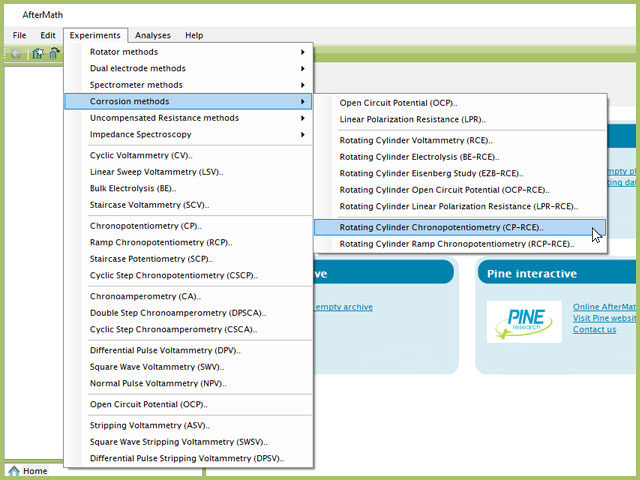
Task: Choose Staircase Voltammetry (SCV)
Action: coord(188,205)
